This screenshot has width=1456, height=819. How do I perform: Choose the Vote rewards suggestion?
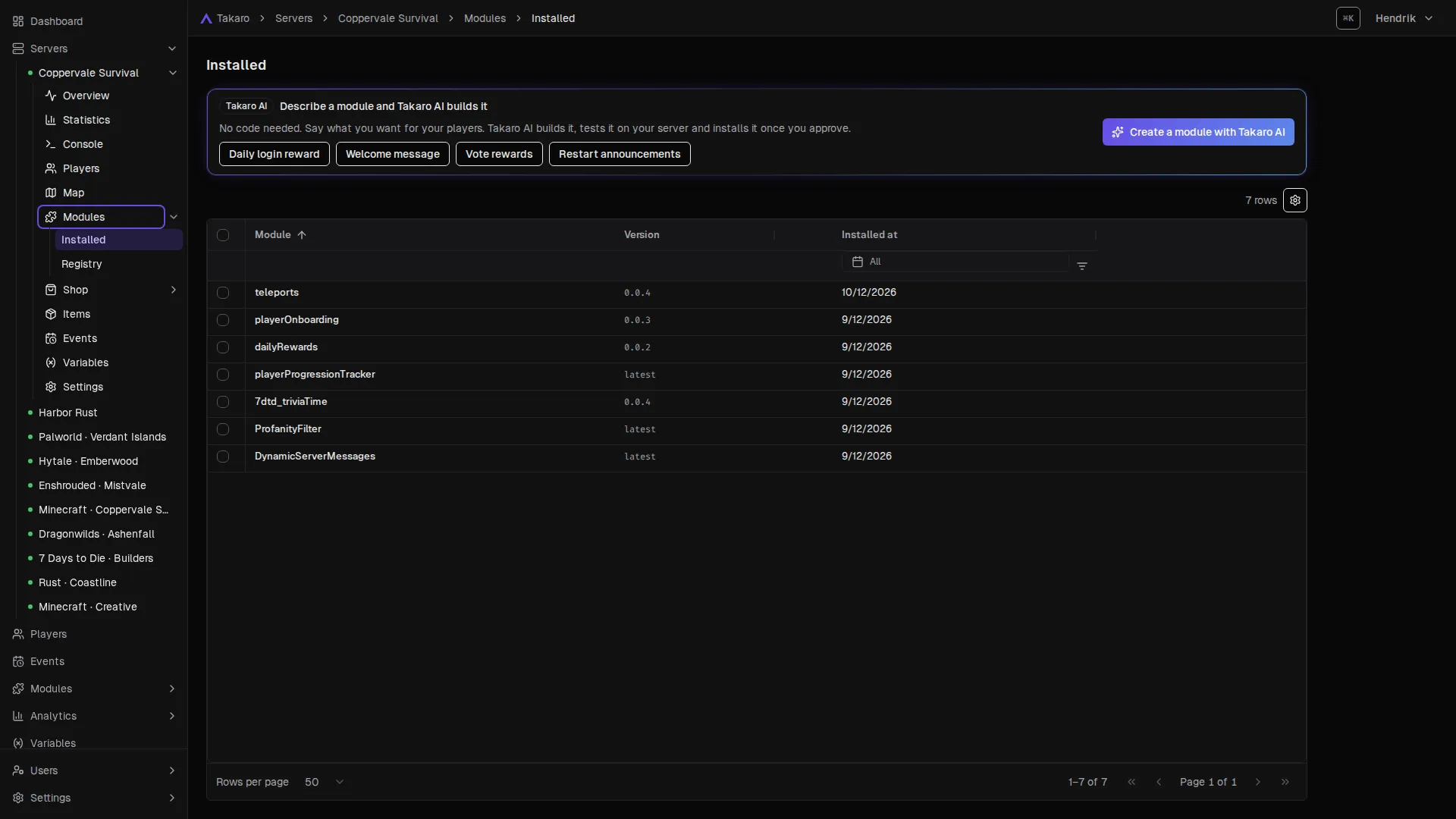pyautogui.click(x=499, y=154)
